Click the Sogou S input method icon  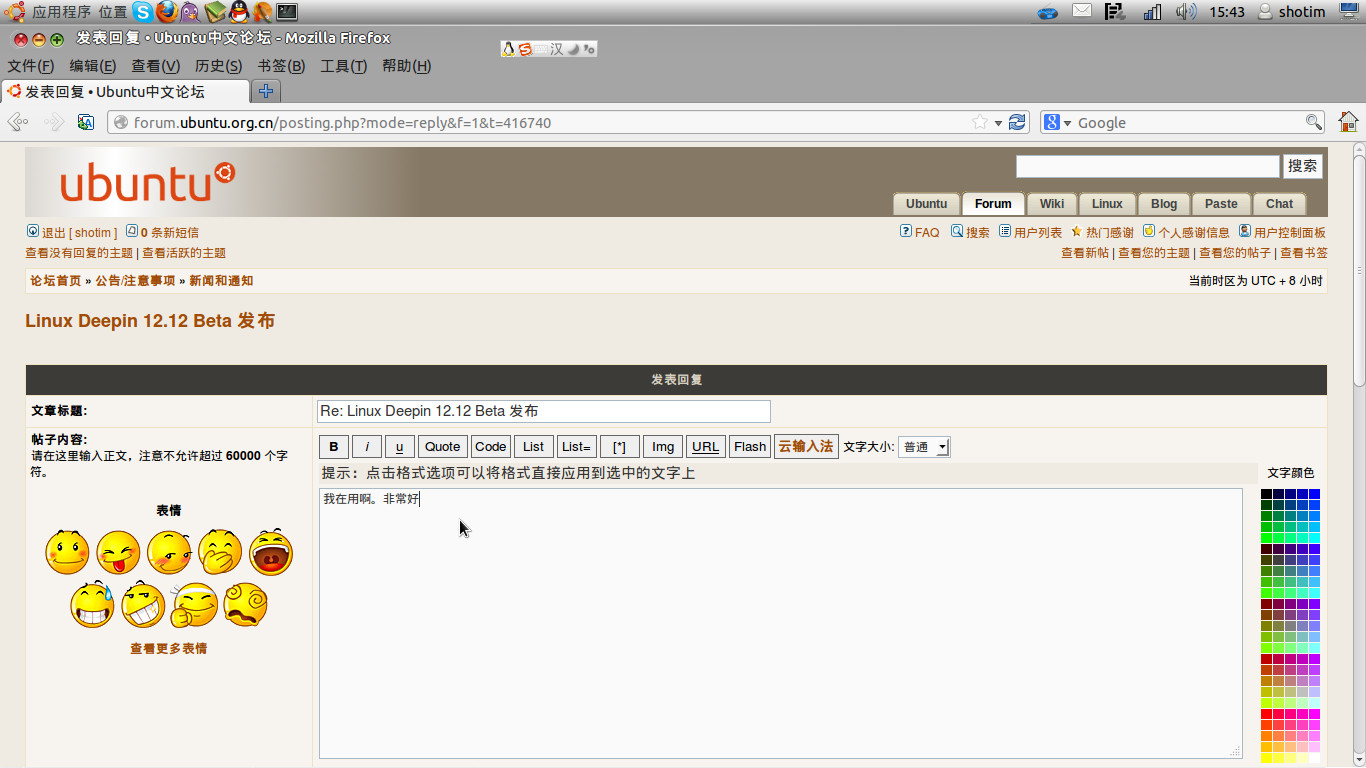tap(525, 49)
